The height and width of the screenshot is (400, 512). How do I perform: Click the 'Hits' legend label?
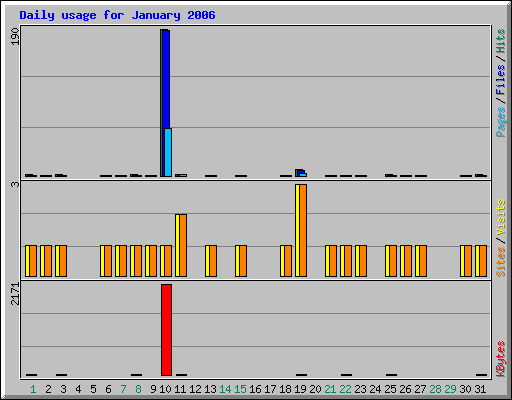click(500, 41)
